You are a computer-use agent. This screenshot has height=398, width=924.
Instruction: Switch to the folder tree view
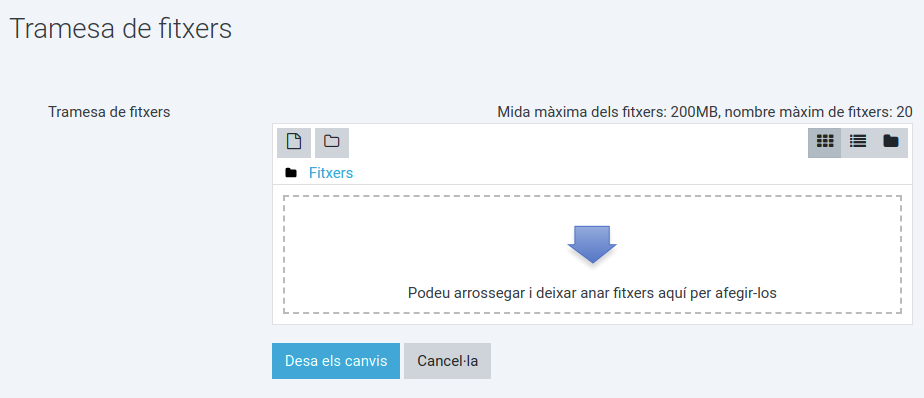[x=890, y=142]
